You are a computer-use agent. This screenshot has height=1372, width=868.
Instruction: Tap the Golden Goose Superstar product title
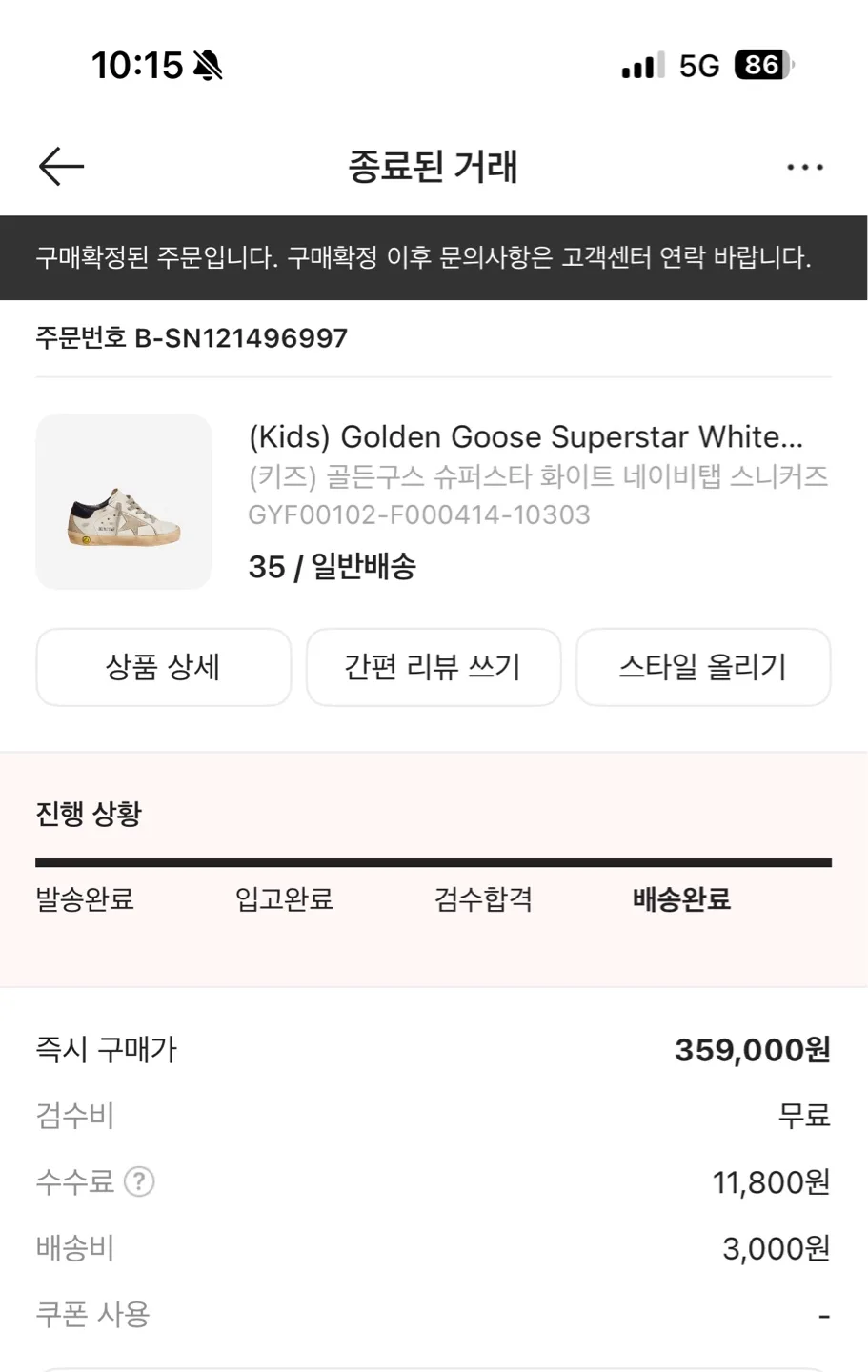(x=525, y=436)
